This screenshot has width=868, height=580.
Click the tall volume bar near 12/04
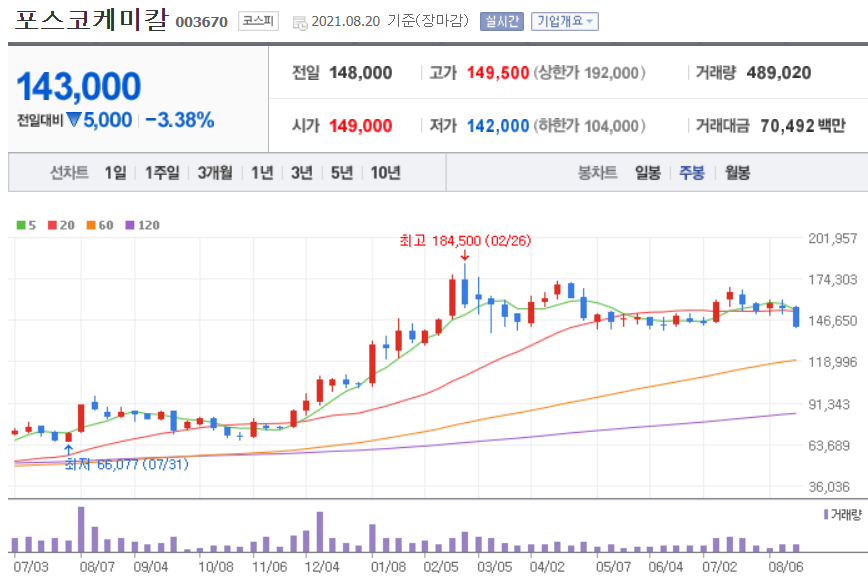click(320, 532)
